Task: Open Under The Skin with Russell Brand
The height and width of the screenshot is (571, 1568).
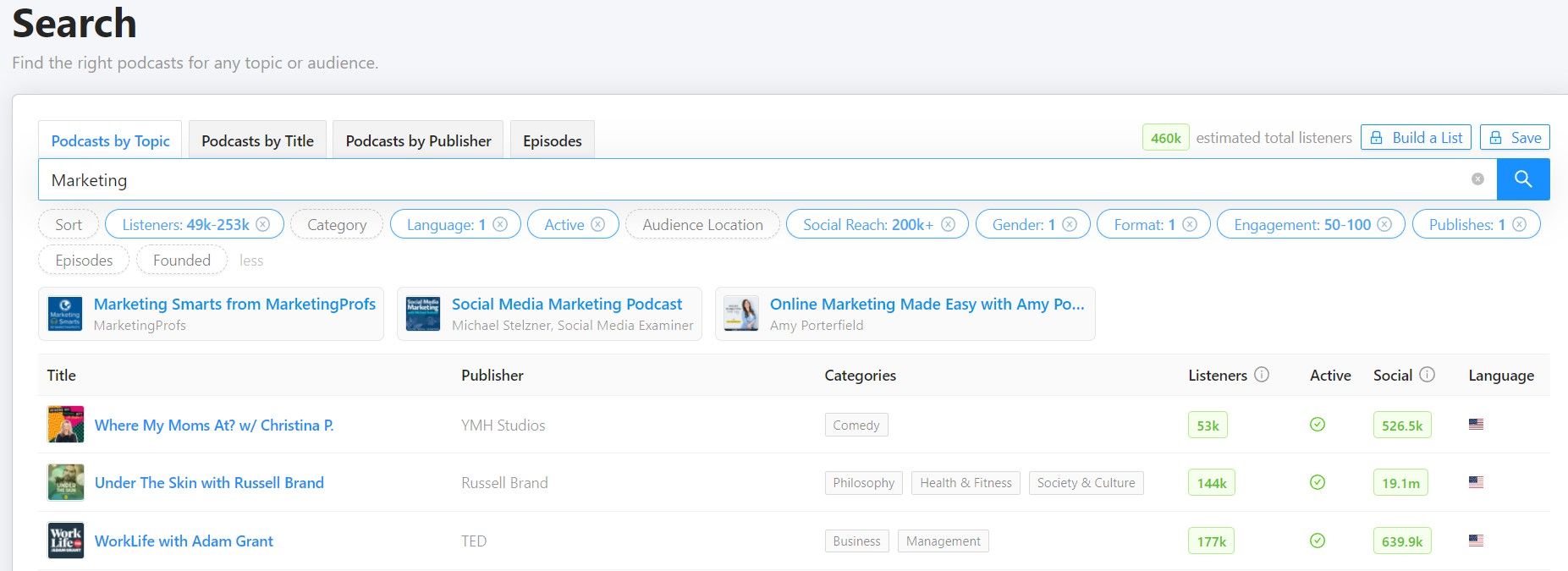Action: (209, 482)
